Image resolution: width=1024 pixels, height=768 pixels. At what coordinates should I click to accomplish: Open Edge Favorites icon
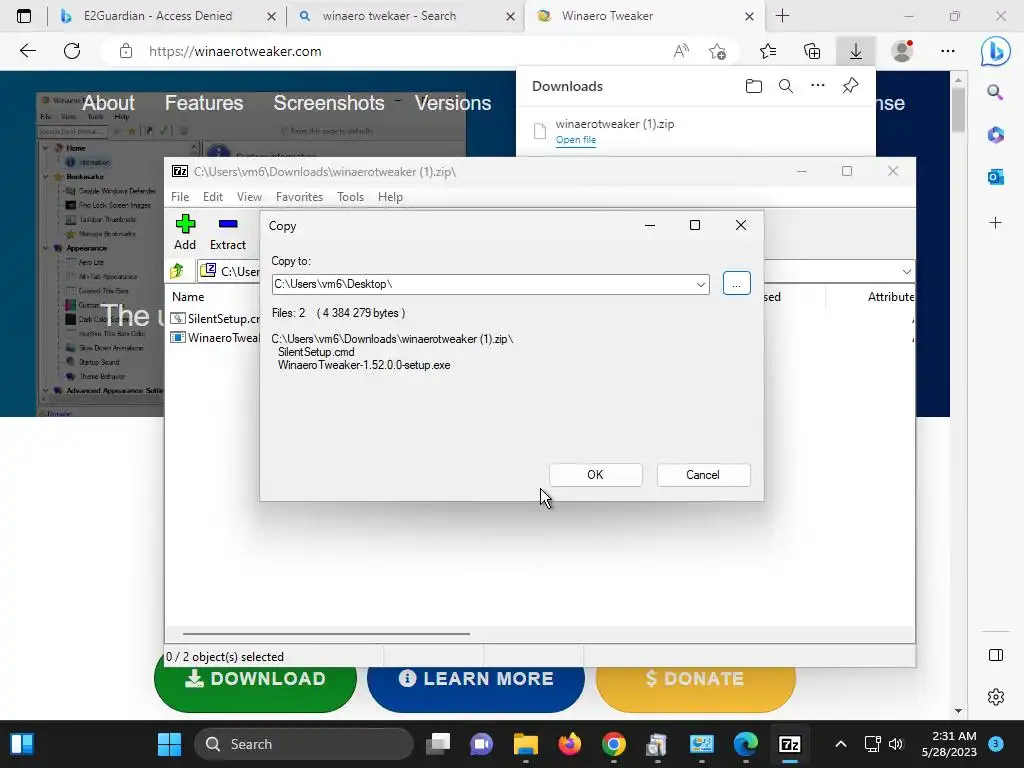pos(768,52)
